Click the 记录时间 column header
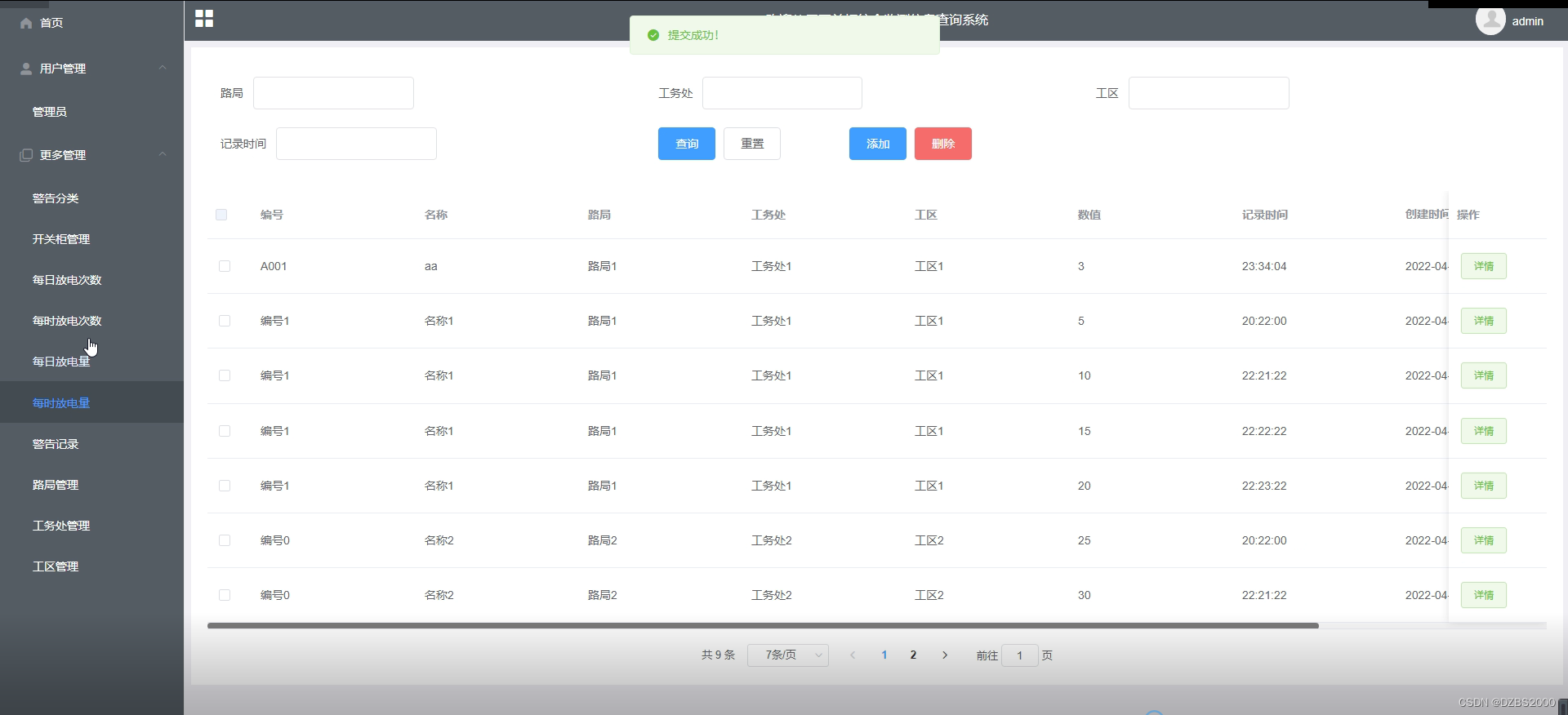Screen dimensions: 1568x715 pyautogui.click(x=1265, y=215)
